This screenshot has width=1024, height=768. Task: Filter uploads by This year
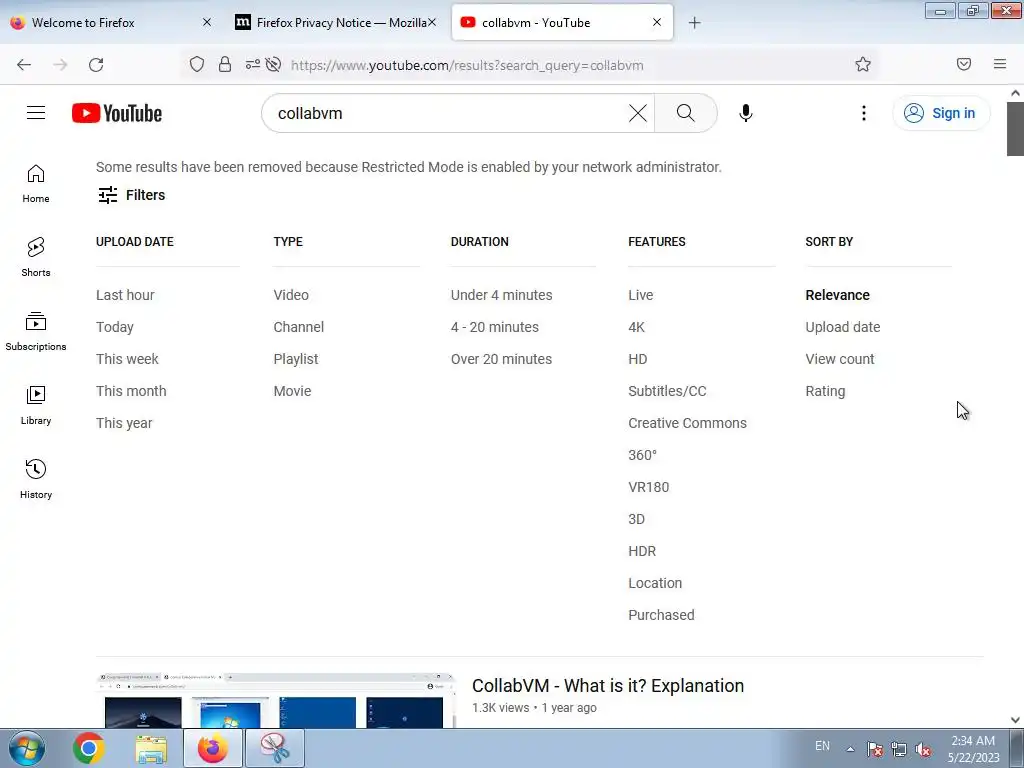click(x=124, y=423)
